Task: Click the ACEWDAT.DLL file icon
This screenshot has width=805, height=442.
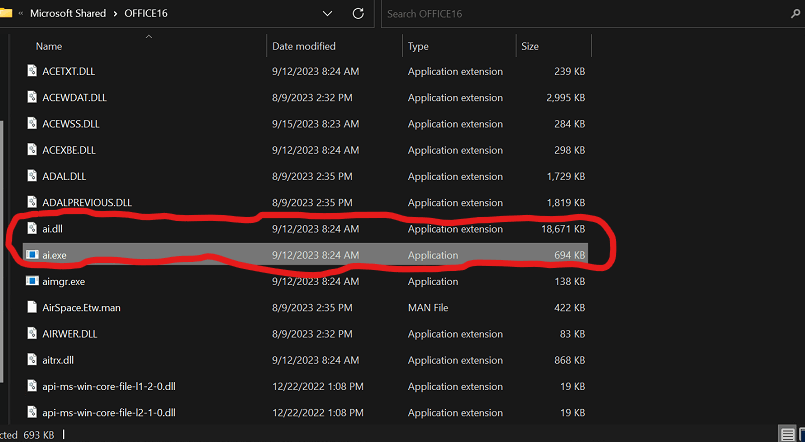Action: pos(32,97)
